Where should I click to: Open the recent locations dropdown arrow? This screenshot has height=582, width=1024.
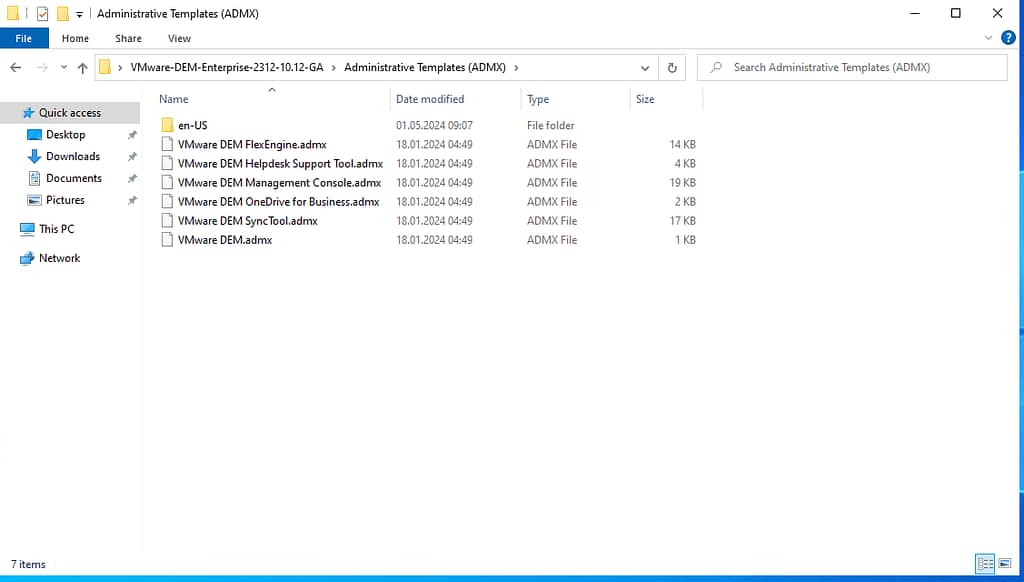click(63, 68)
